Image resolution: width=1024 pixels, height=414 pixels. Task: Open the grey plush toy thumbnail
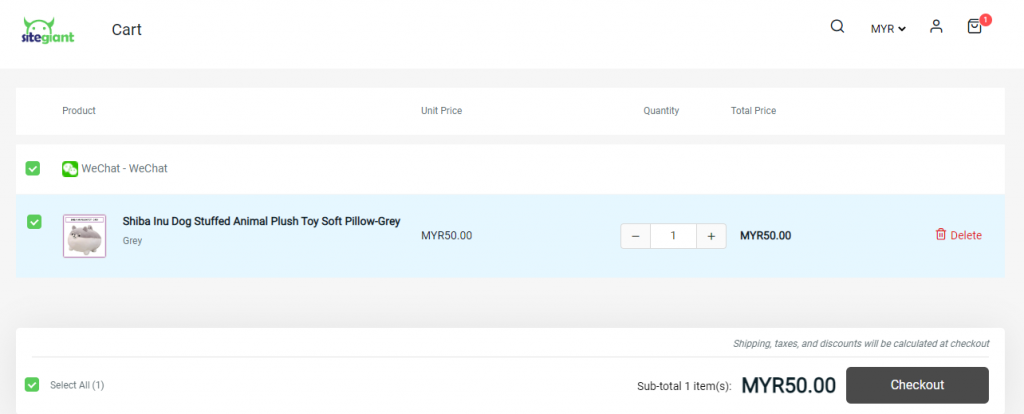[x=84, y=236]
